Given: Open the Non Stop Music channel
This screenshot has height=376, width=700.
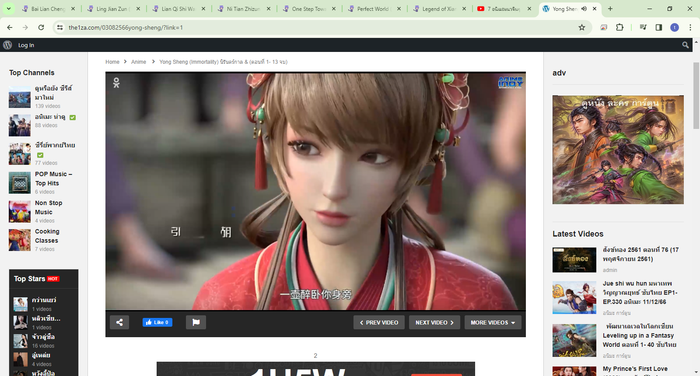Looking at the screenshot, I should (x=48, y=208).
